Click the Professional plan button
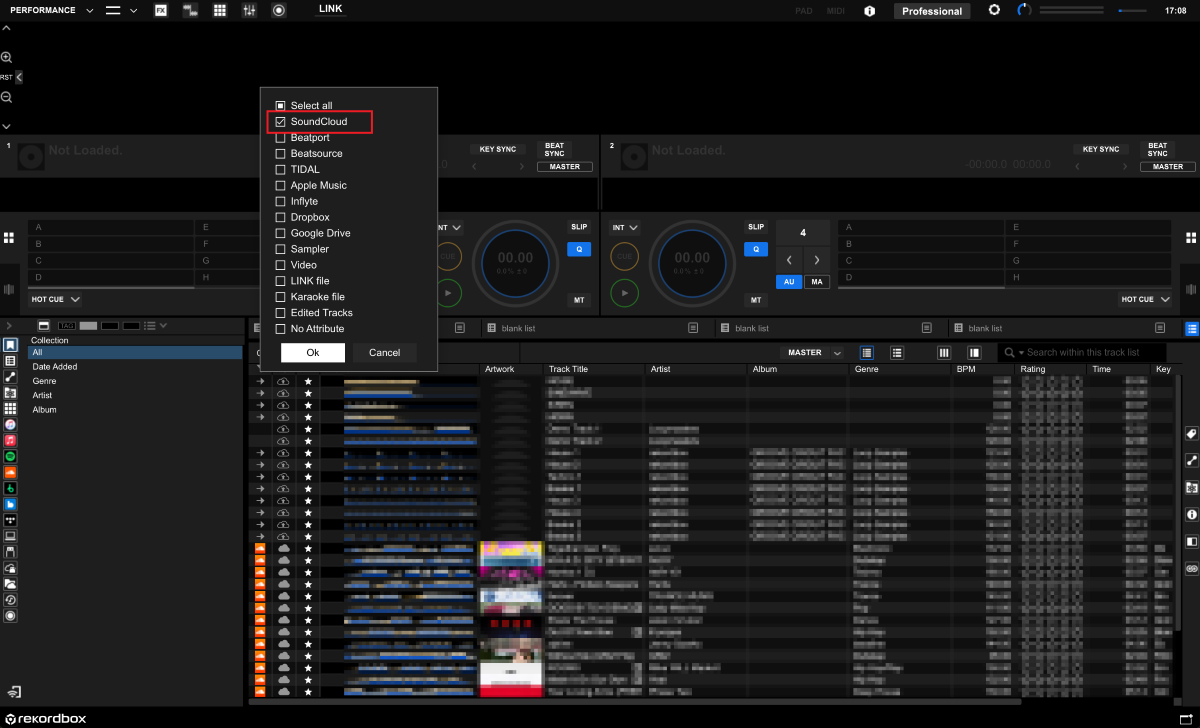The image size is (1200, 728). [x=932, y=11]
